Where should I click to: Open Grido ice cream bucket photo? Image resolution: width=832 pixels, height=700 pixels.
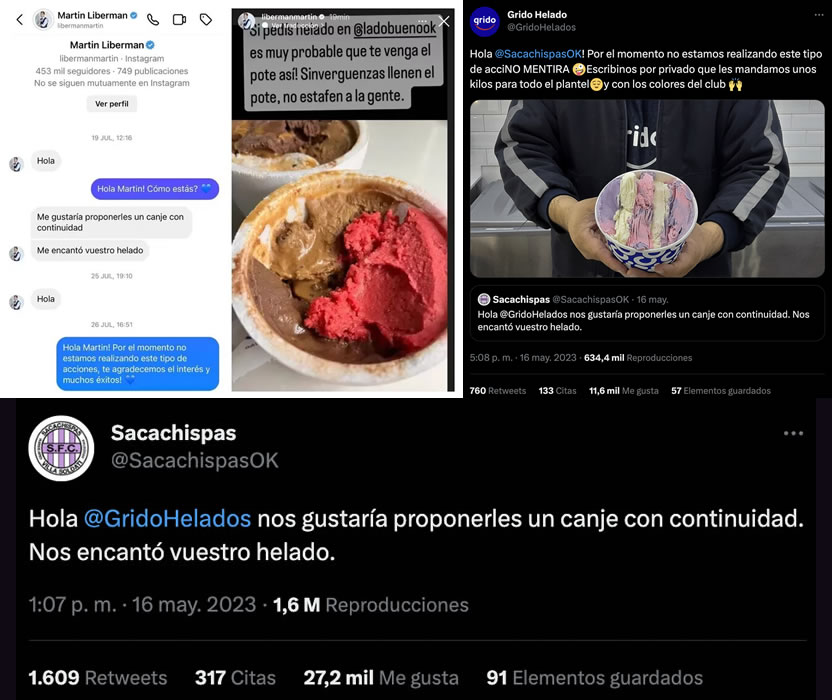pos(647,188)
